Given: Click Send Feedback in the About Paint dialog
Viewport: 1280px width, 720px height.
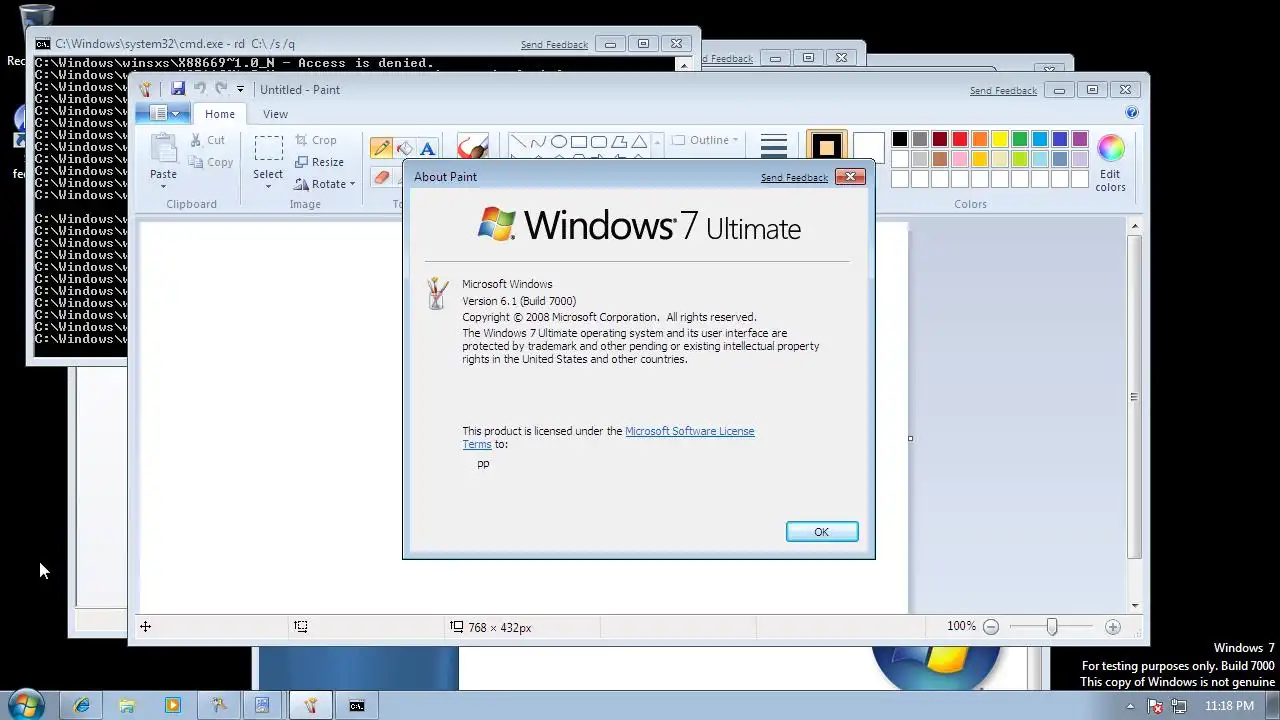Looking at the screenshot, I should click(x=794, y=178).
